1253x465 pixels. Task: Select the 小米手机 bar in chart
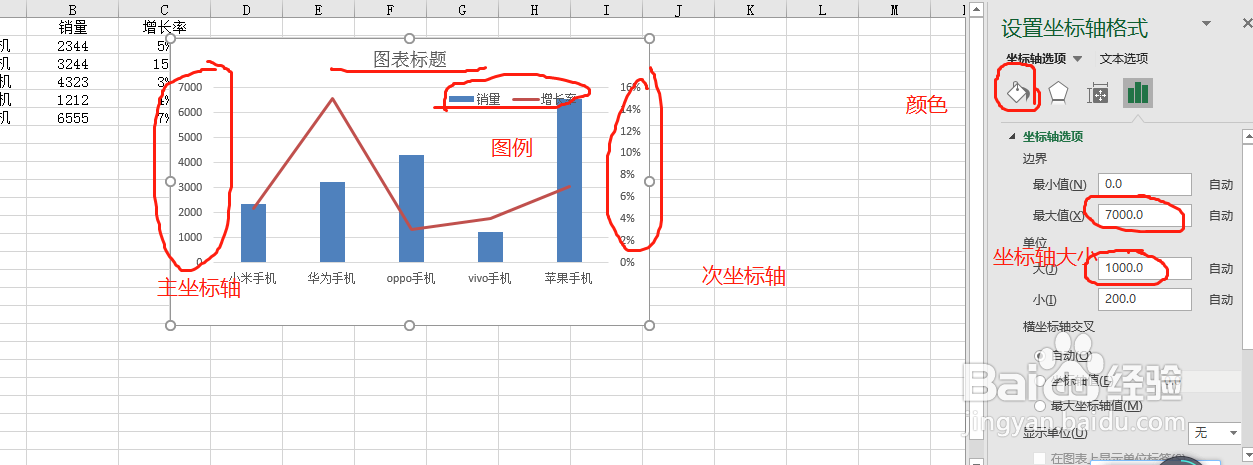click(253, 233)
